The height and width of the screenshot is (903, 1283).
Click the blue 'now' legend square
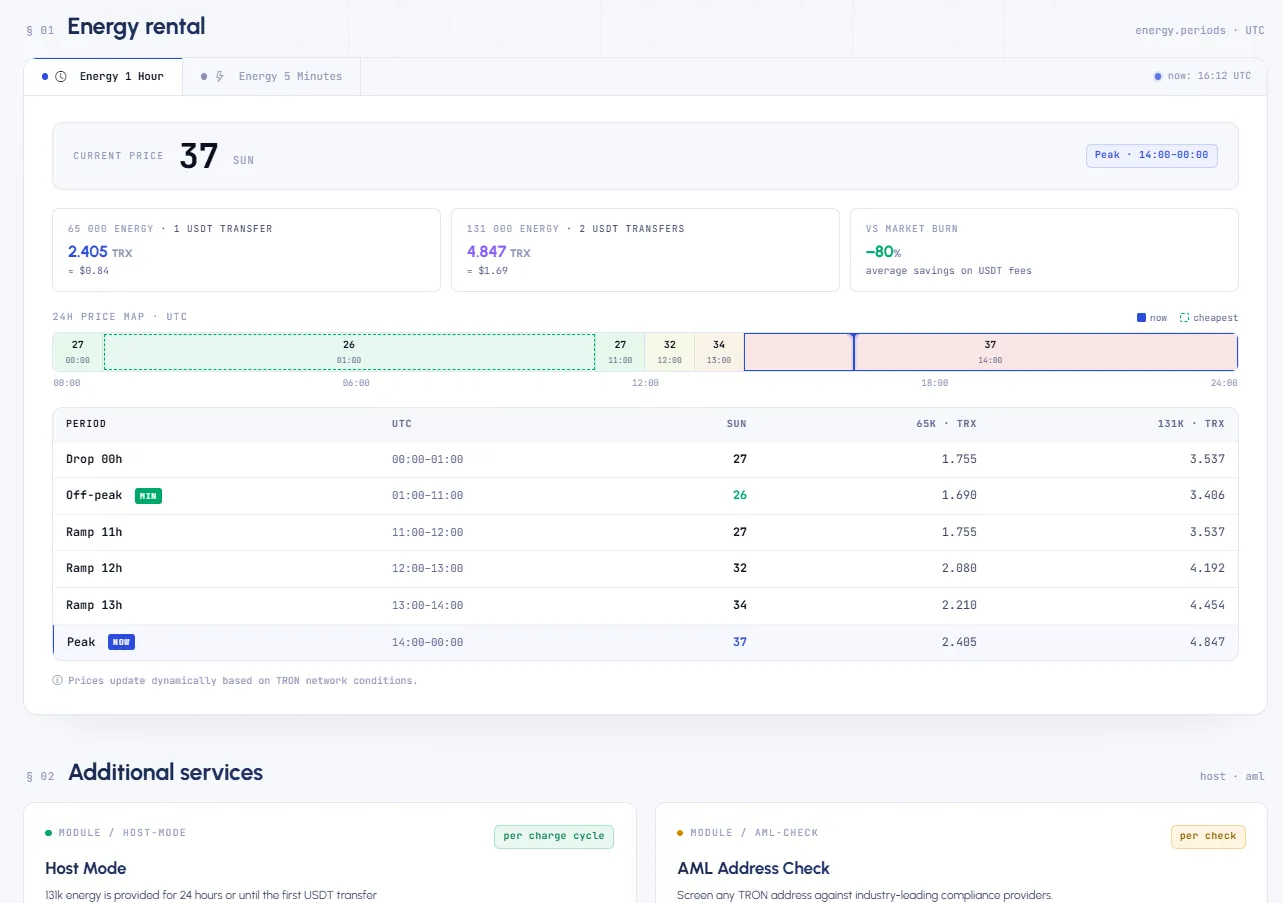click(1141, 318)
